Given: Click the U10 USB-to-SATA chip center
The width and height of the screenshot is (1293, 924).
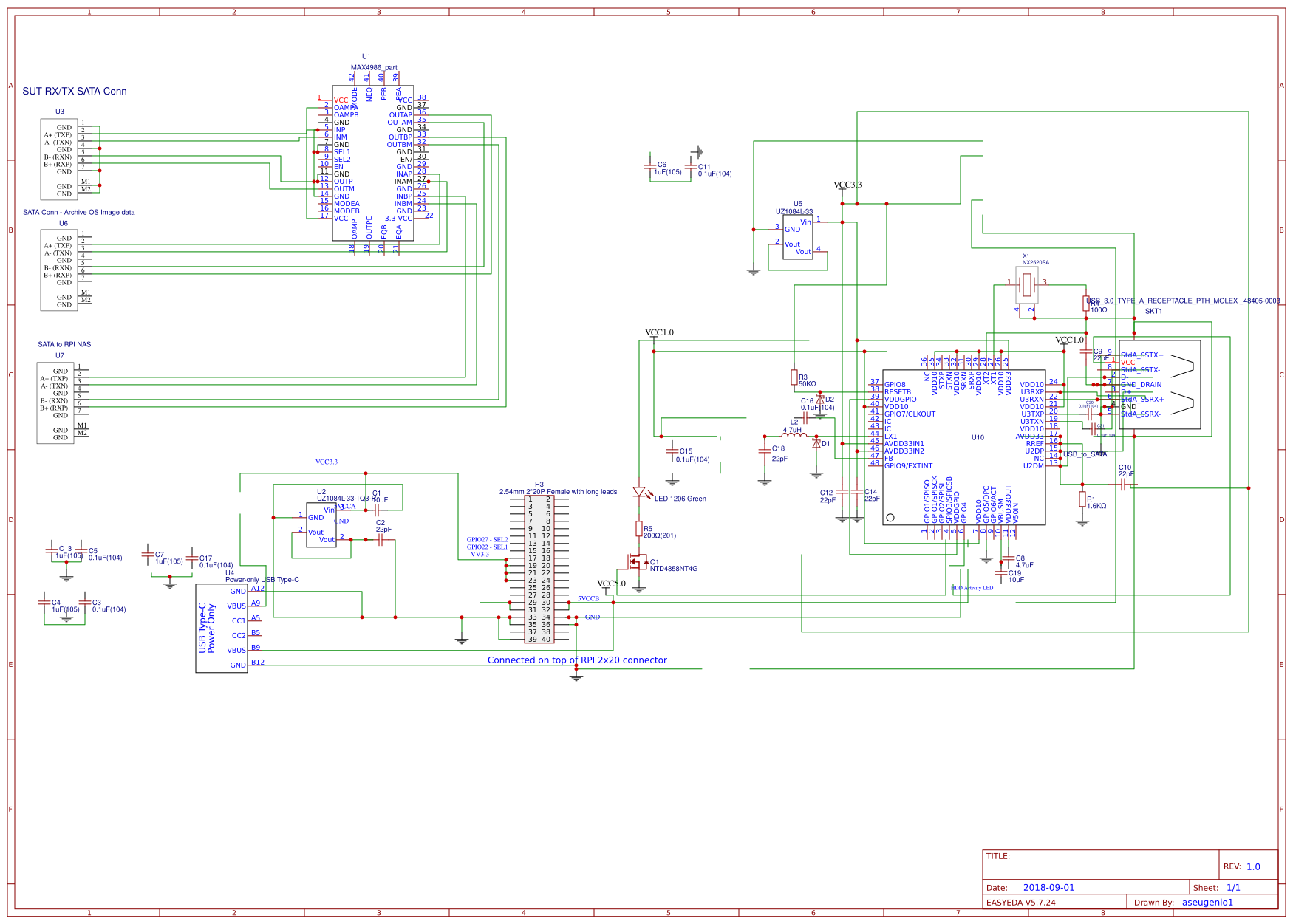Looking at the screenshot, I should click(964, 447).
